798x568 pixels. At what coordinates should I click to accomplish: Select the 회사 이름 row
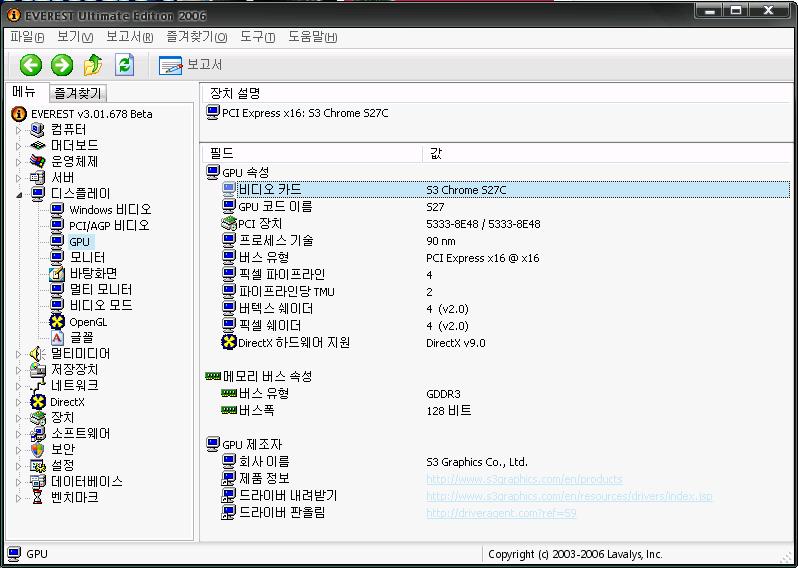click(x=506, y=462)
